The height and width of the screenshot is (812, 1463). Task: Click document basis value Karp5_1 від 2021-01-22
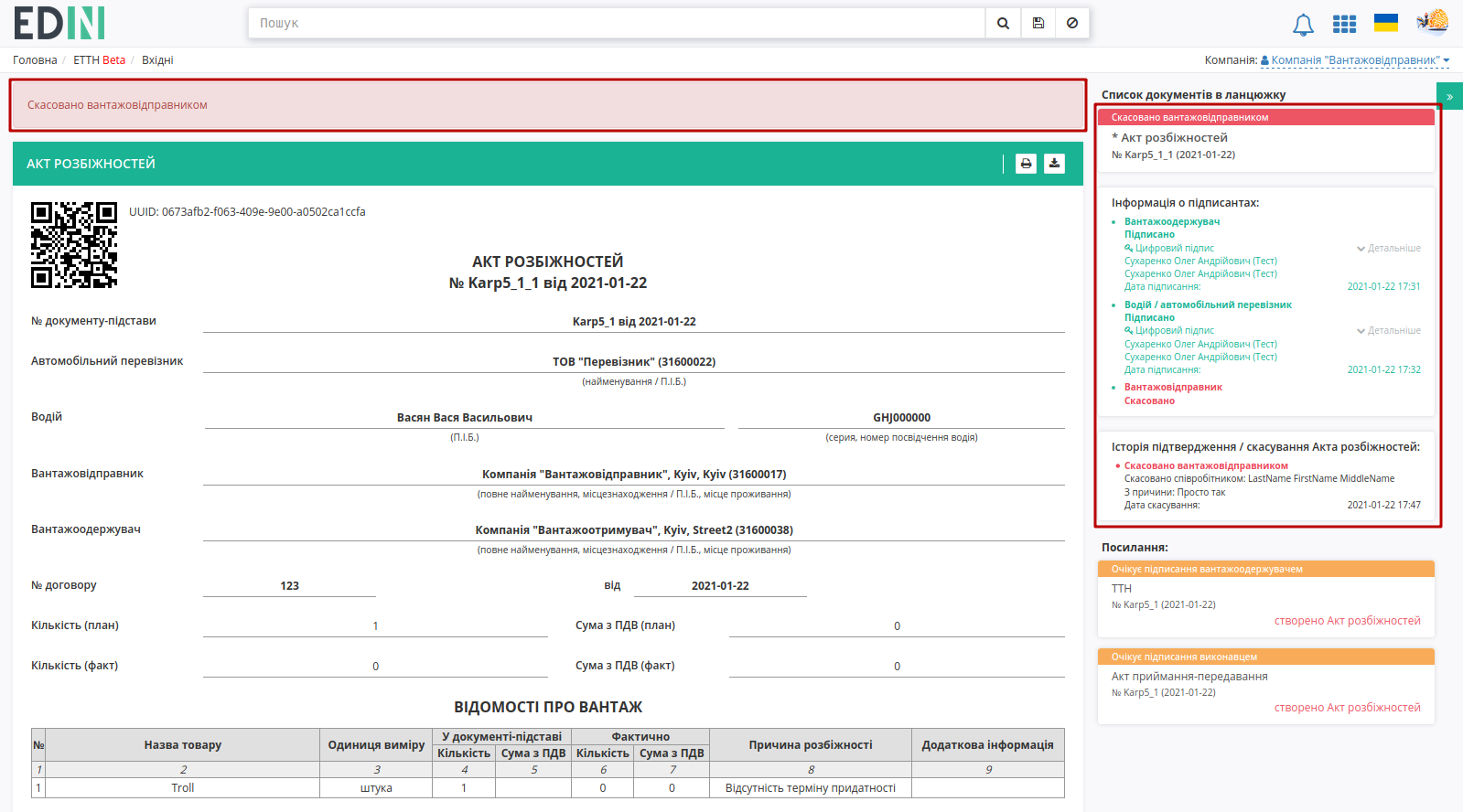(634, 322)
